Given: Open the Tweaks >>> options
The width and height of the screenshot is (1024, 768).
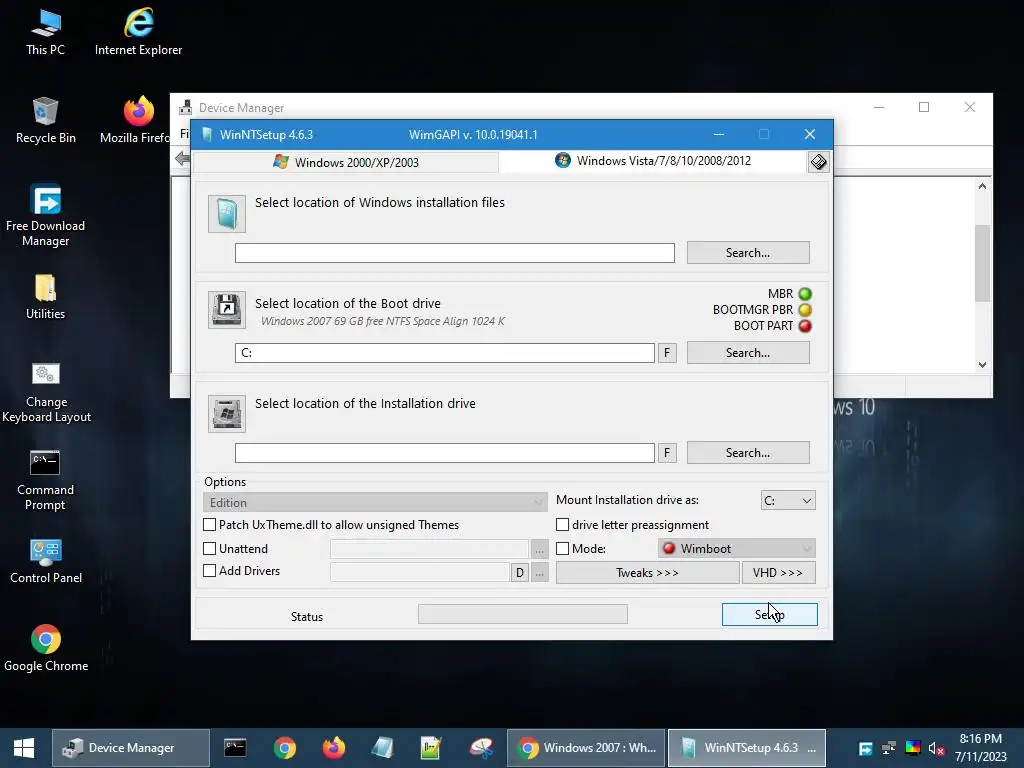Looking at the screenshot, I should coord(647,573).
